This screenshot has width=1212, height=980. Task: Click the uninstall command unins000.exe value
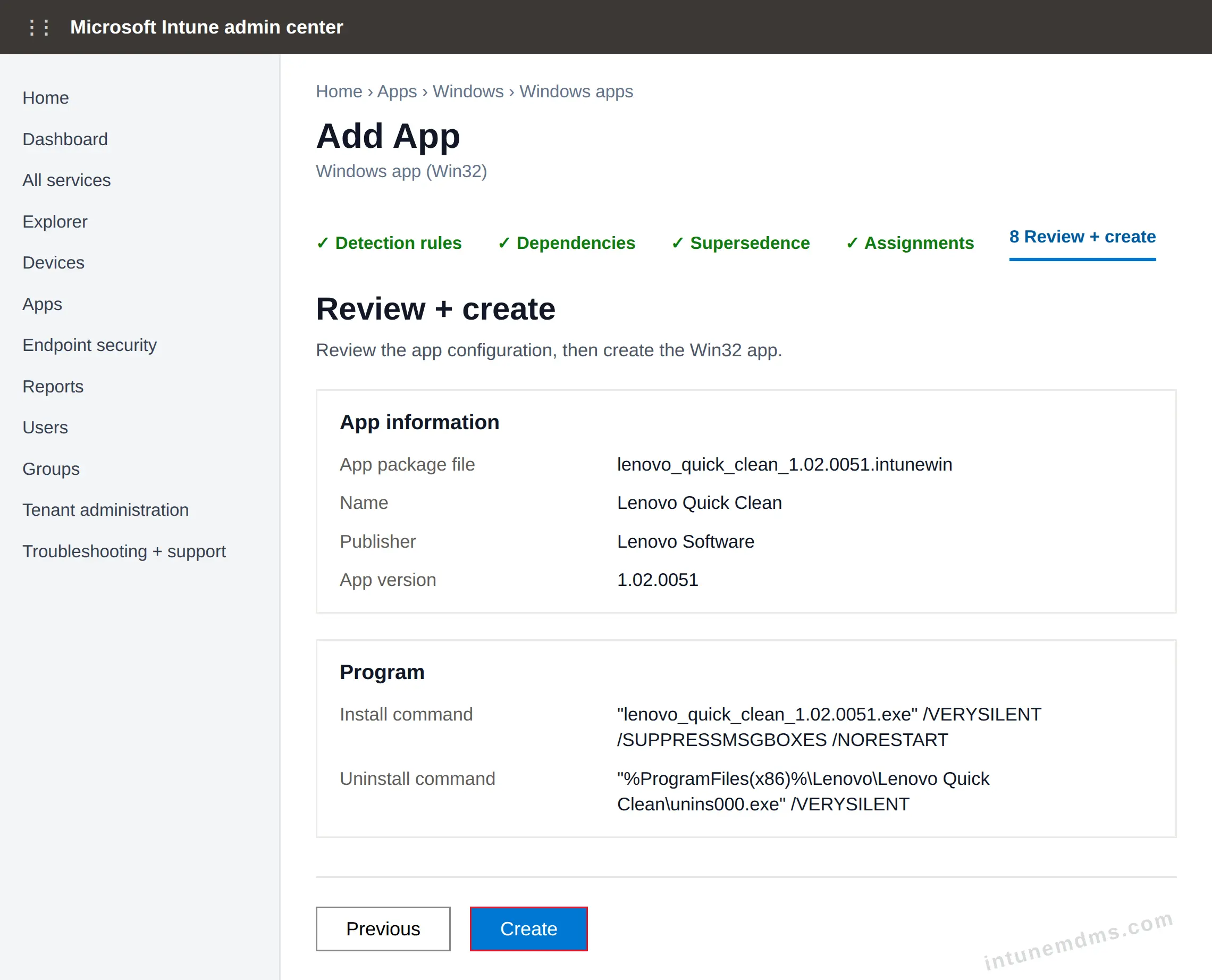803,791
